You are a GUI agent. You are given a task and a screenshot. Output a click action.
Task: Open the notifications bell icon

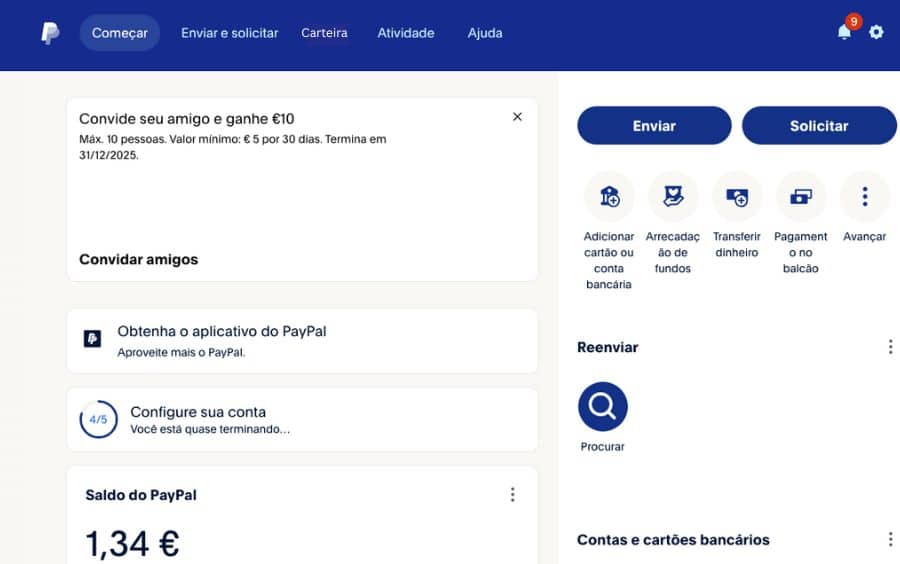(x=844, y=32)
